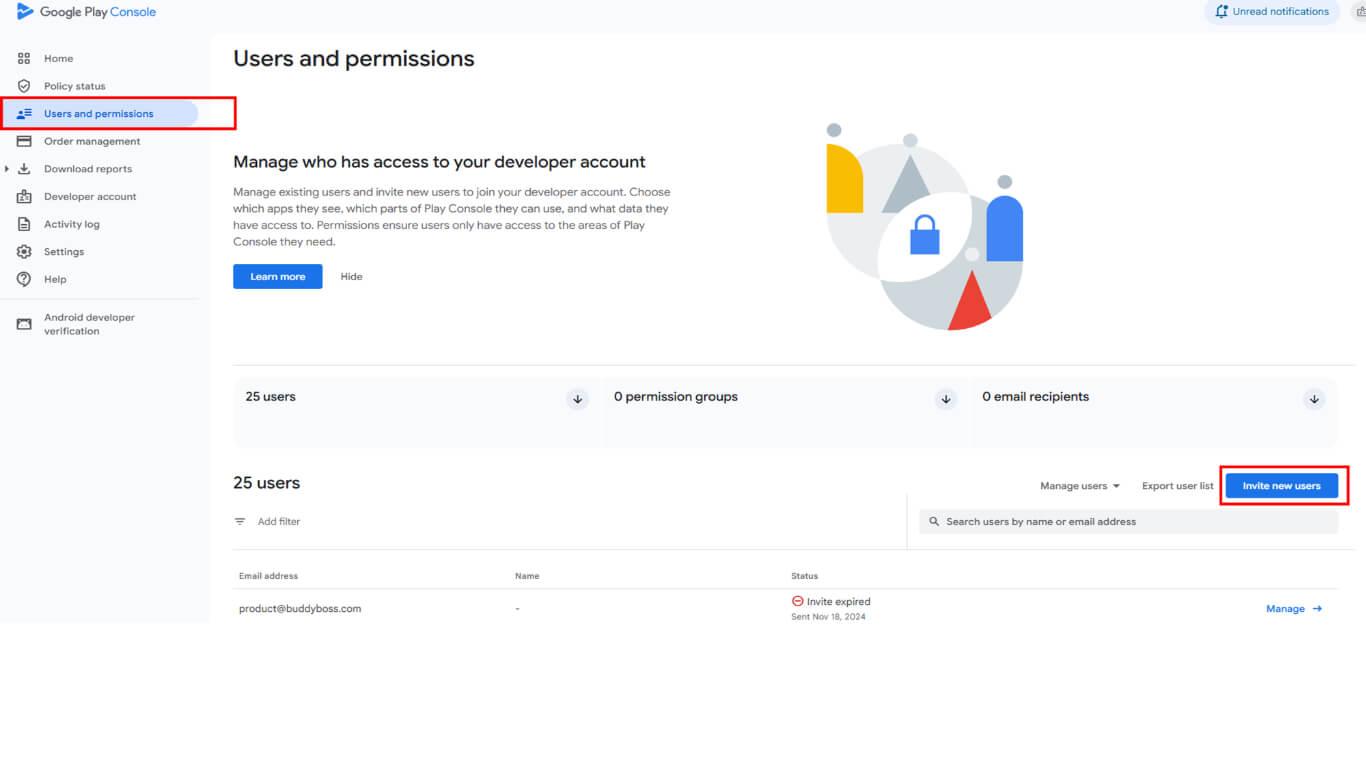The width and height of the screenshot is (1366, 769).
Task: Click the Learn more button
Action: [x=277, y=277]
